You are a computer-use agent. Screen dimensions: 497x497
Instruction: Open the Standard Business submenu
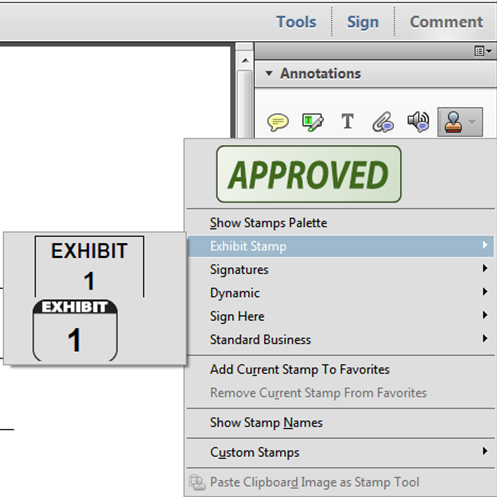pos(340,339)
